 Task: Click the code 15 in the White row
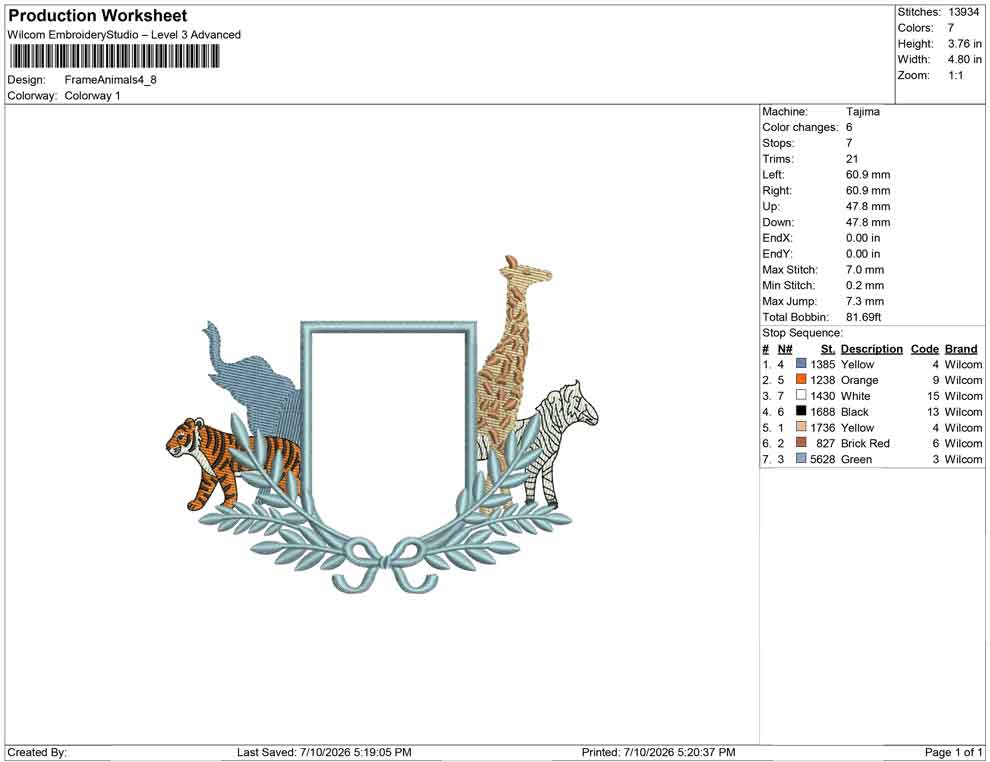point(933,396)
